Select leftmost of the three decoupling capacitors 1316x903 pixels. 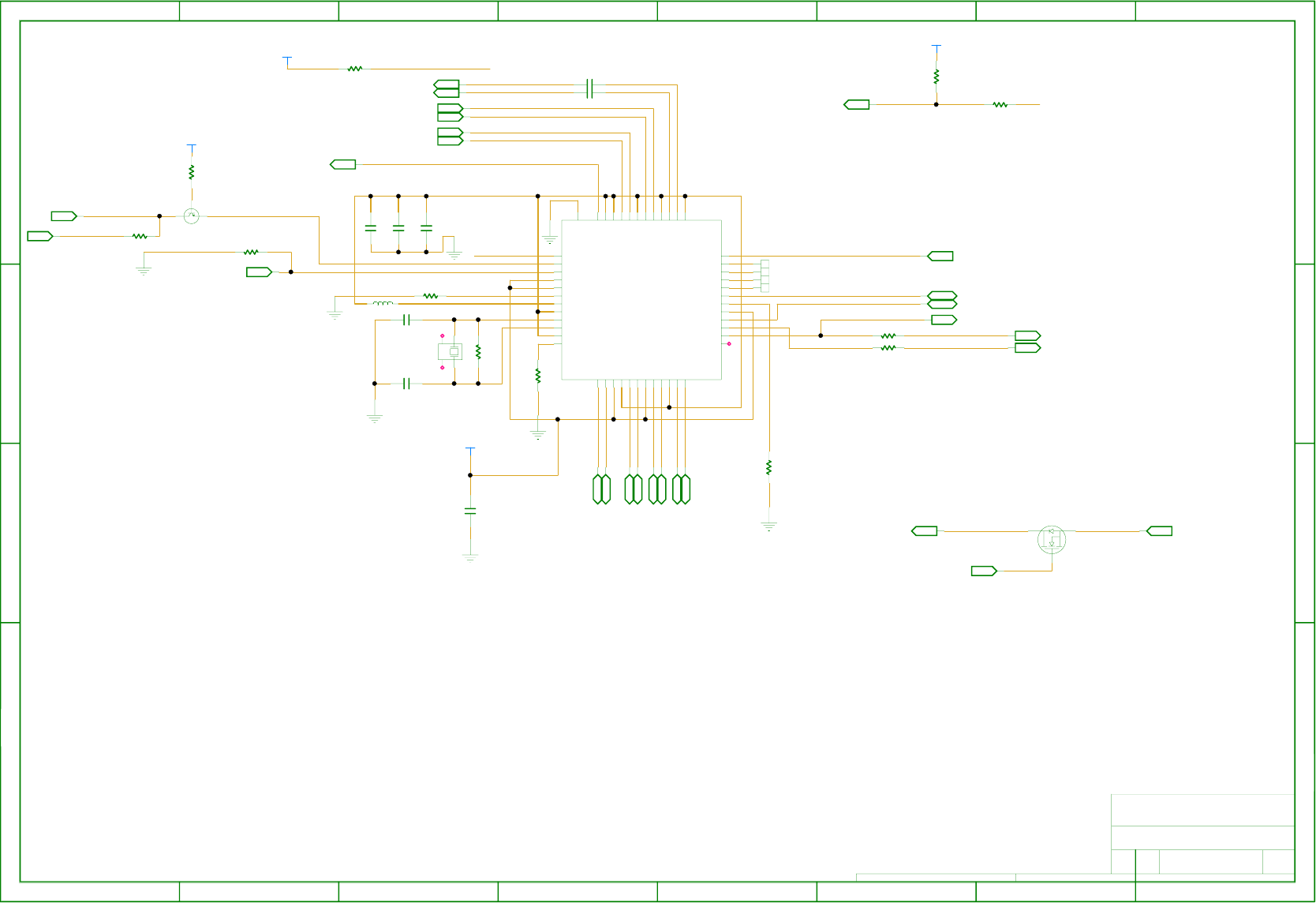click(x=371, y=228)
